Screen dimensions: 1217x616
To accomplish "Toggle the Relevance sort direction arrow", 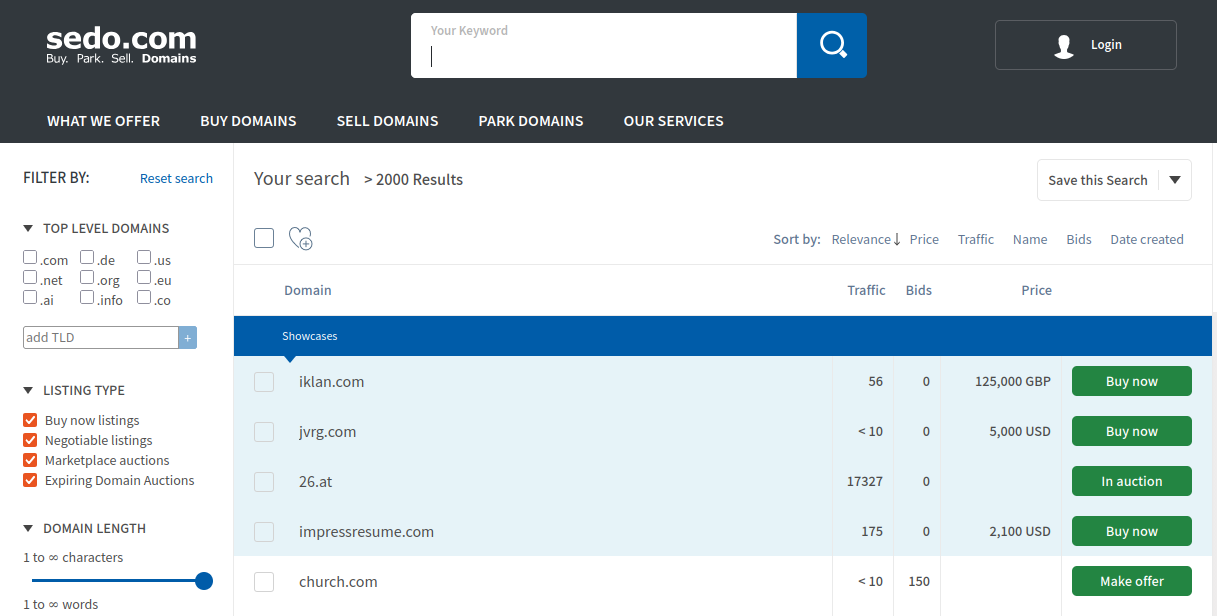I will pyautogui.click(x=897, y=239).
